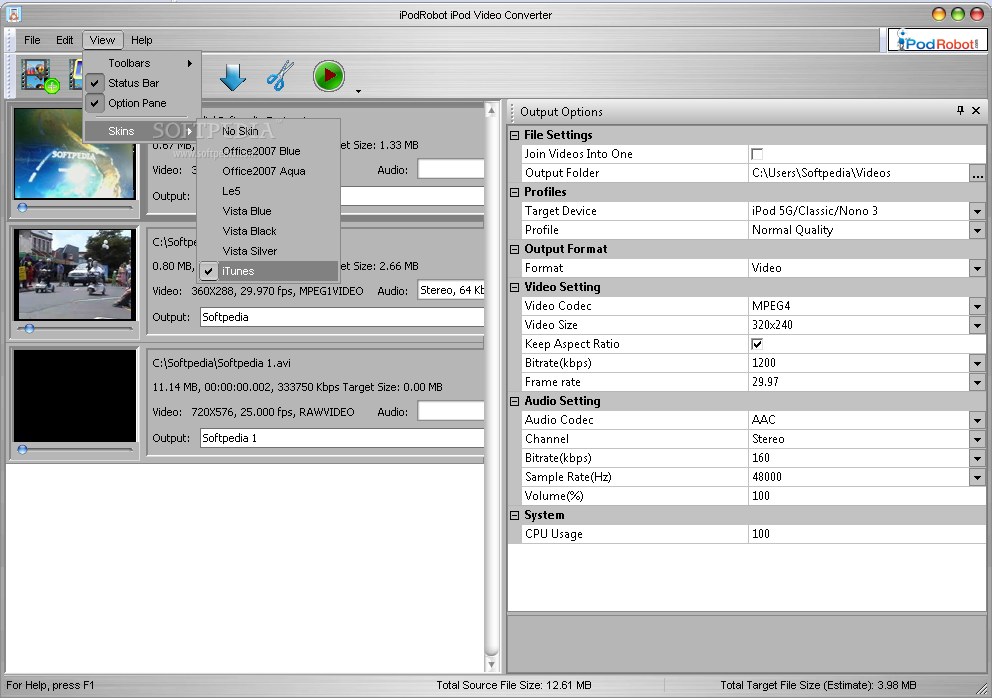
Task: Select the street scene video thumbnail
Action: [x=75, y=275]
